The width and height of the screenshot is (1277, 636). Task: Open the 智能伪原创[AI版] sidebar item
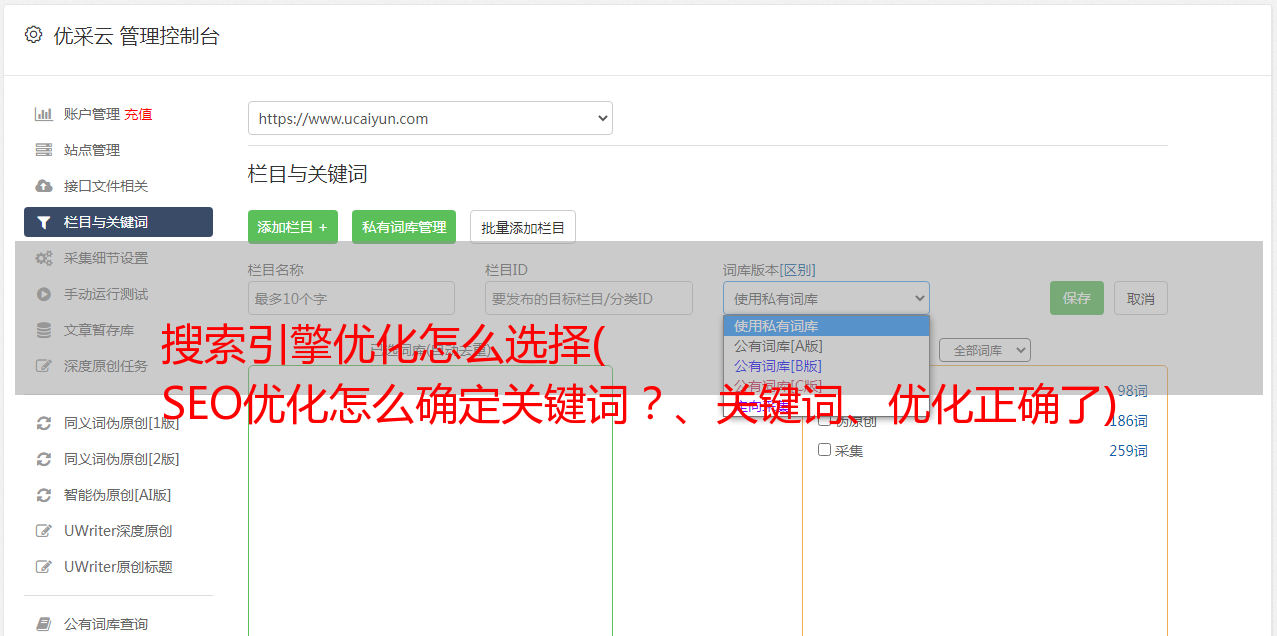(118, 495)
